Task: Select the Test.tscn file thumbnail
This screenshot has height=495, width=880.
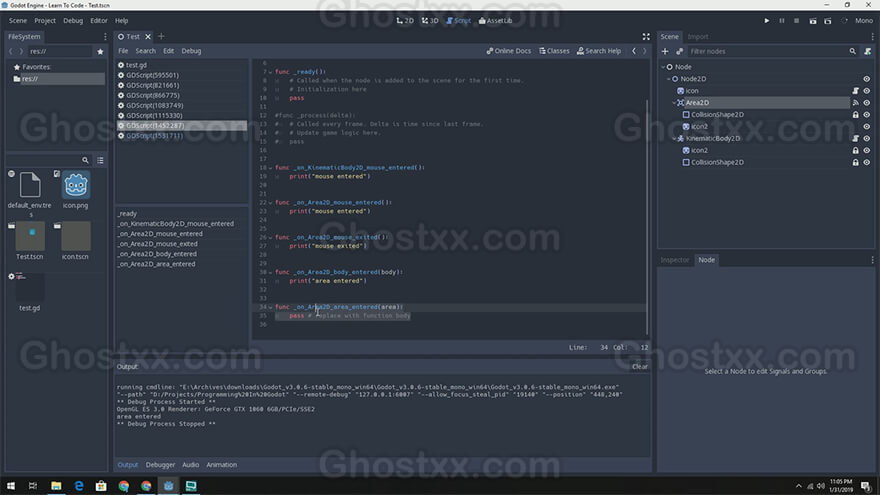Action: coord(30,236)
